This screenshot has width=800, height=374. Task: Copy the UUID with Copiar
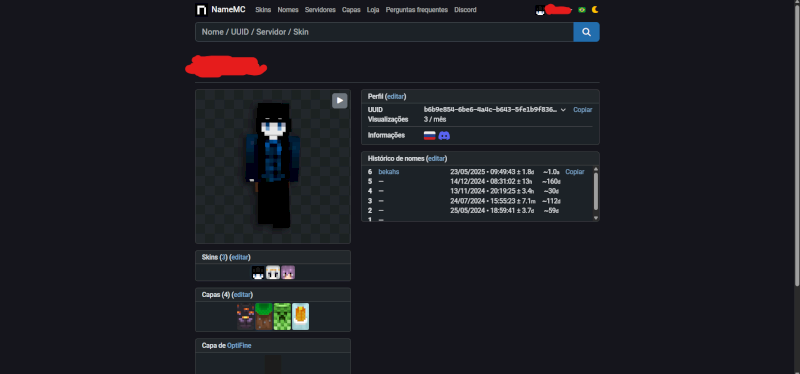coord(582,110)
